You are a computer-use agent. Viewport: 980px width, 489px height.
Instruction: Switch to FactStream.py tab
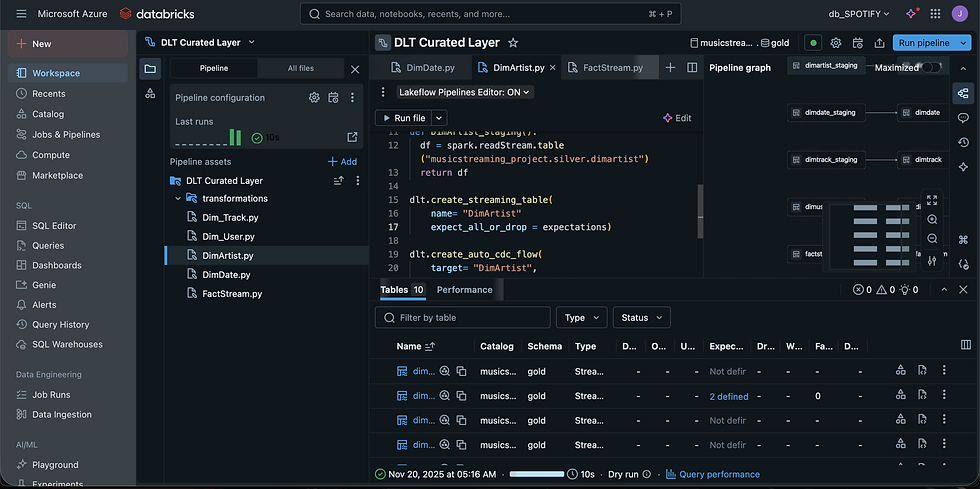coord(605,68)
